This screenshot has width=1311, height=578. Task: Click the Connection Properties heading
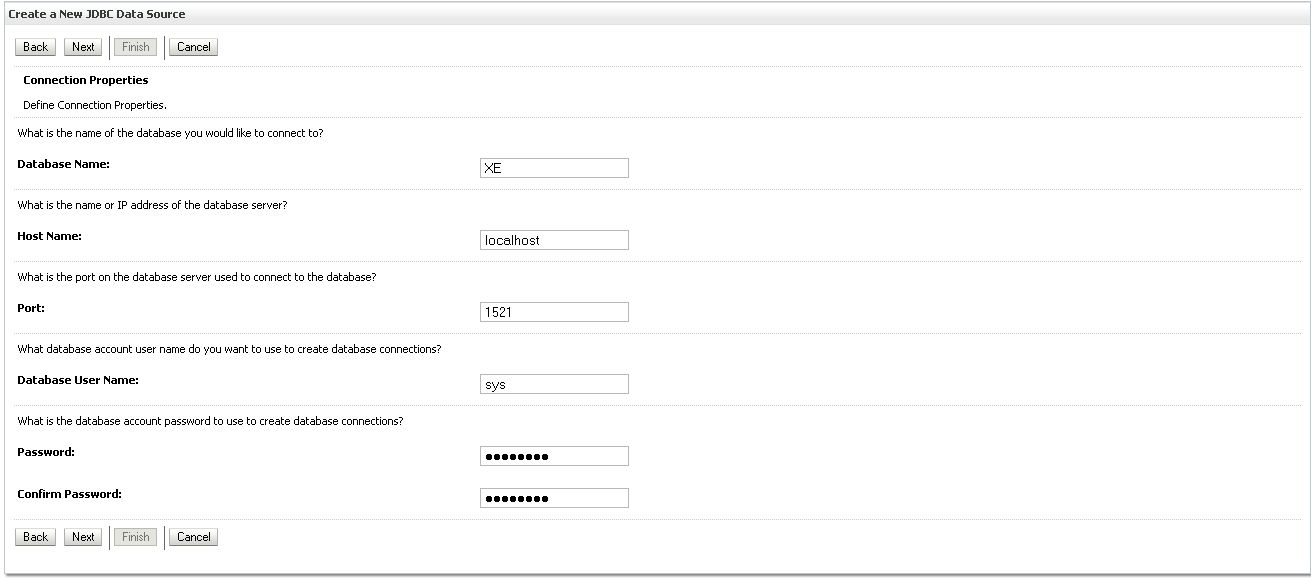tap(85, 80)
